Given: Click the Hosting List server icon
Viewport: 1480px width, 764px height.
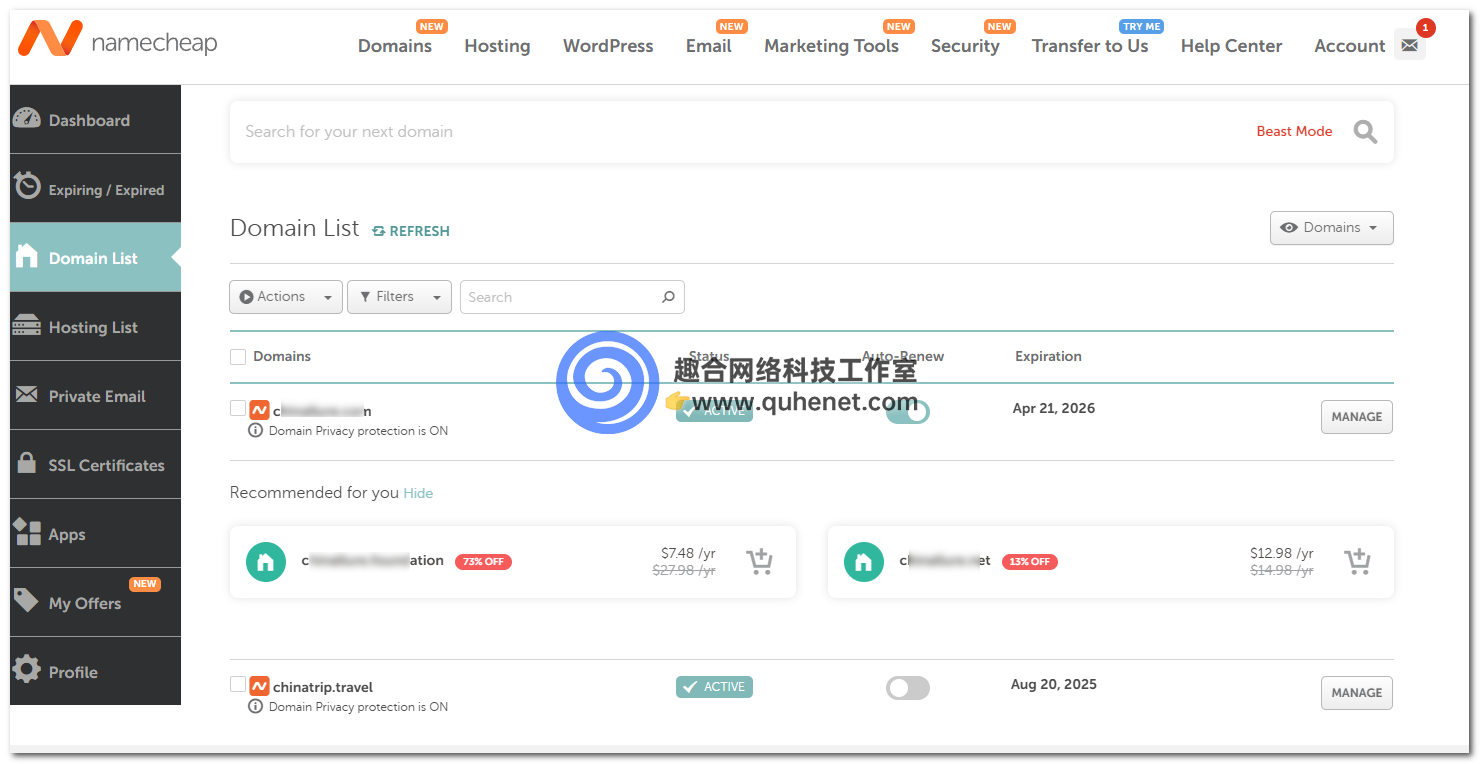Looking at the screenshot, I should [27, 326].
